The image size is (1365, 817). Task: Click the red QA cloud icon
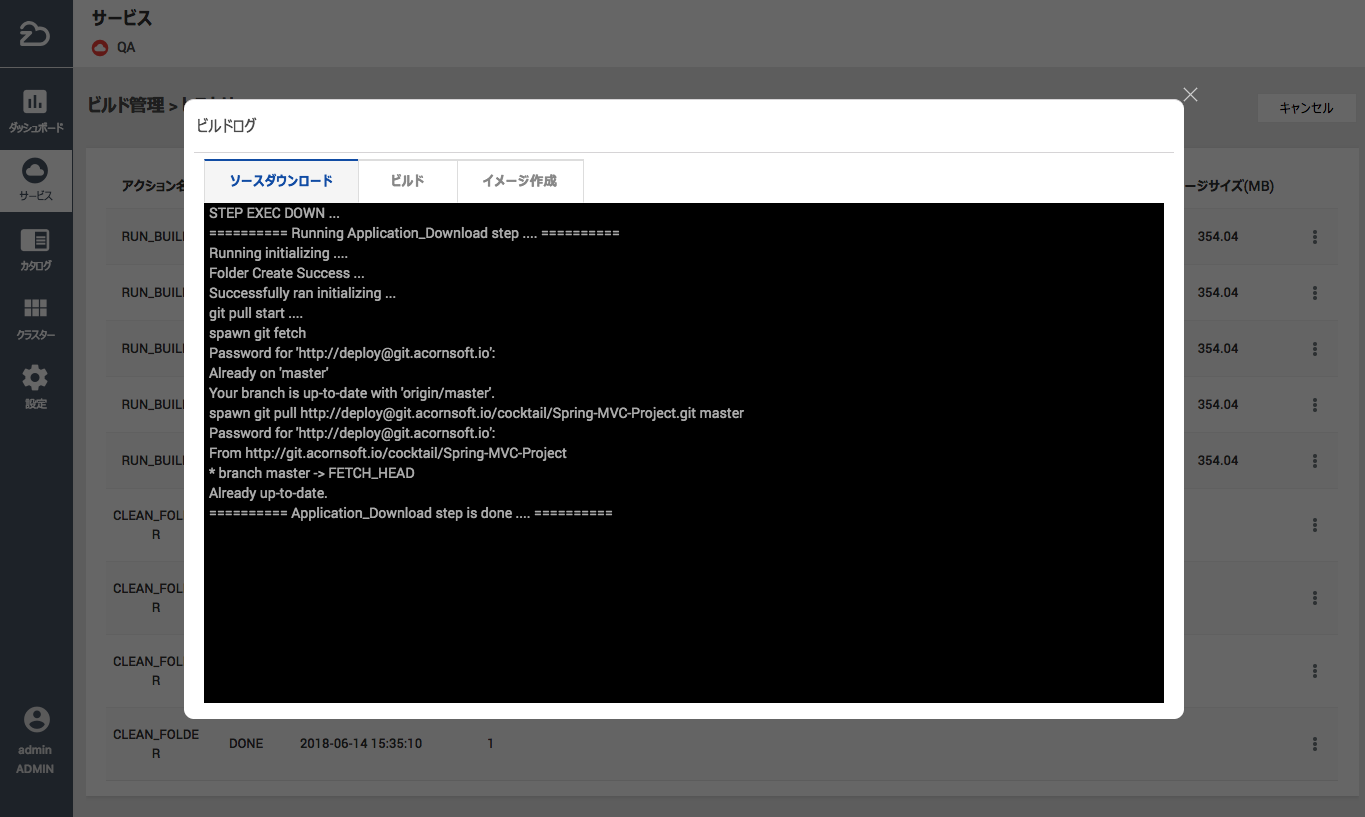(100, 47)
